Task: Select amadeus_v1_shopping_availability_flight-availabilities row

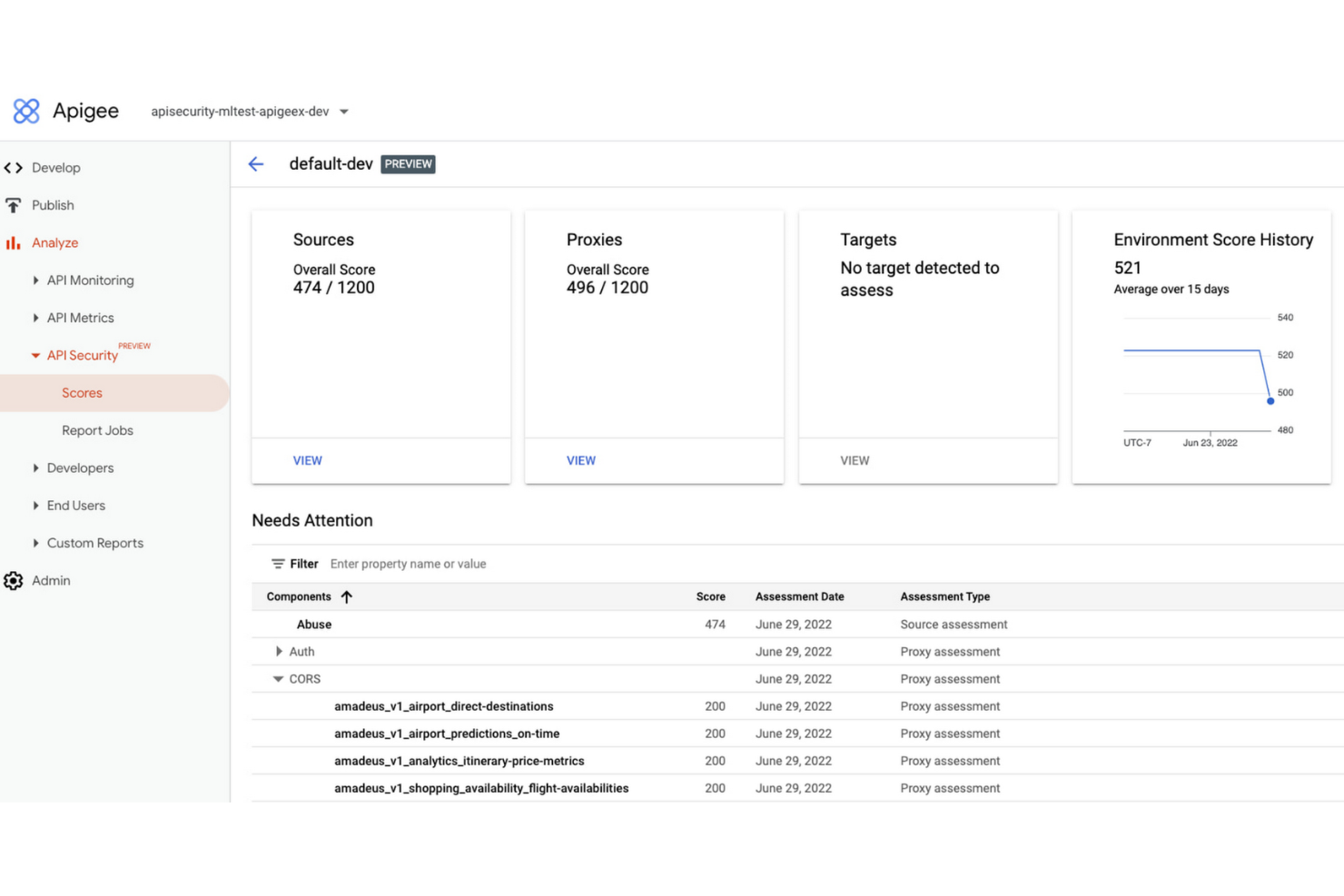Action: tap(797, 788)
